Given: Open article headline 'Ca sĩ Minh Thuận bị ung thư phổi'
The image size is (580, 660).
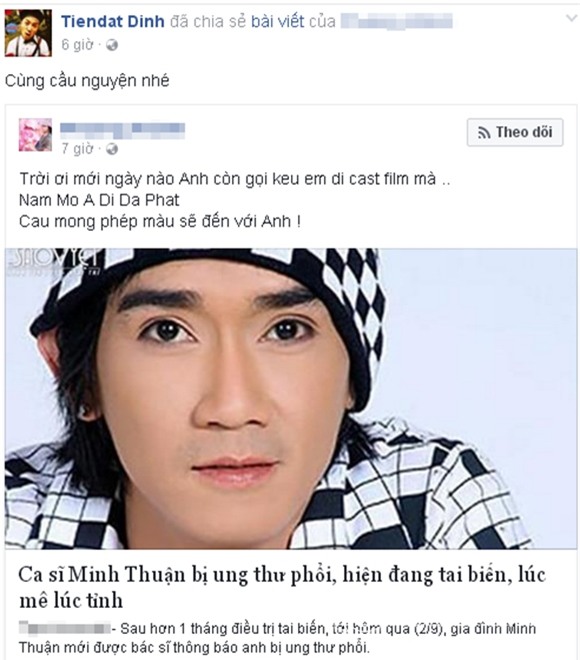Looking at the screenshot, I should tap(282, 588).
